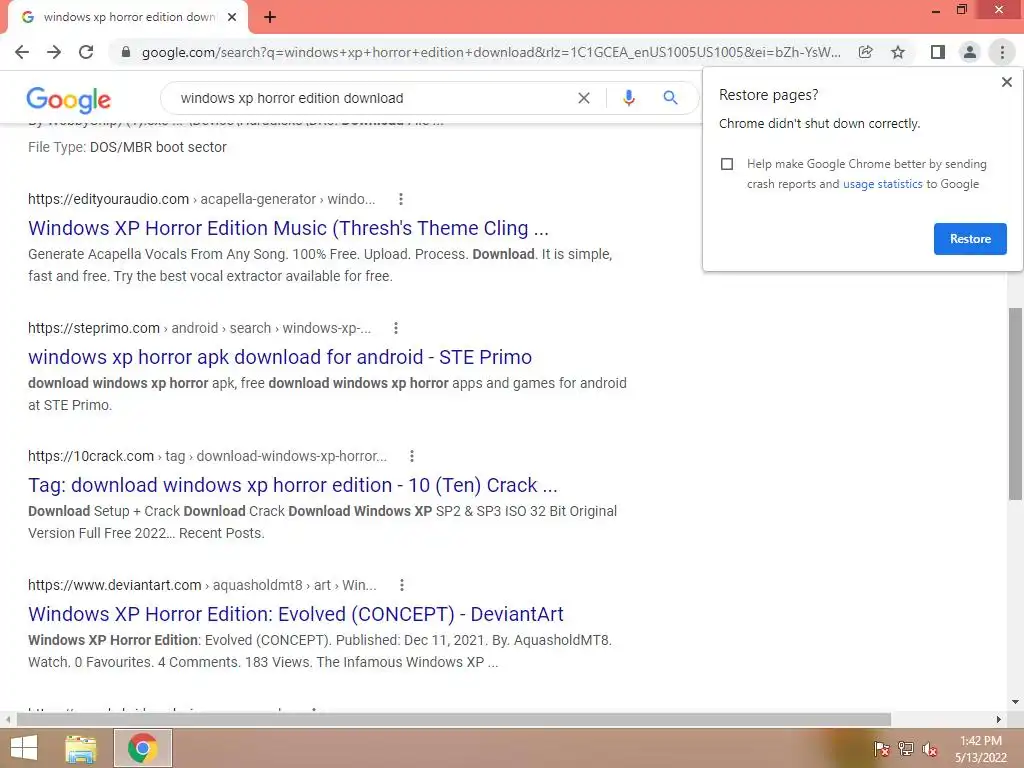Click the Chrome taskbar icon
Image resolution: width=1024 pixels, height=768 pixels.
[142, 748]
